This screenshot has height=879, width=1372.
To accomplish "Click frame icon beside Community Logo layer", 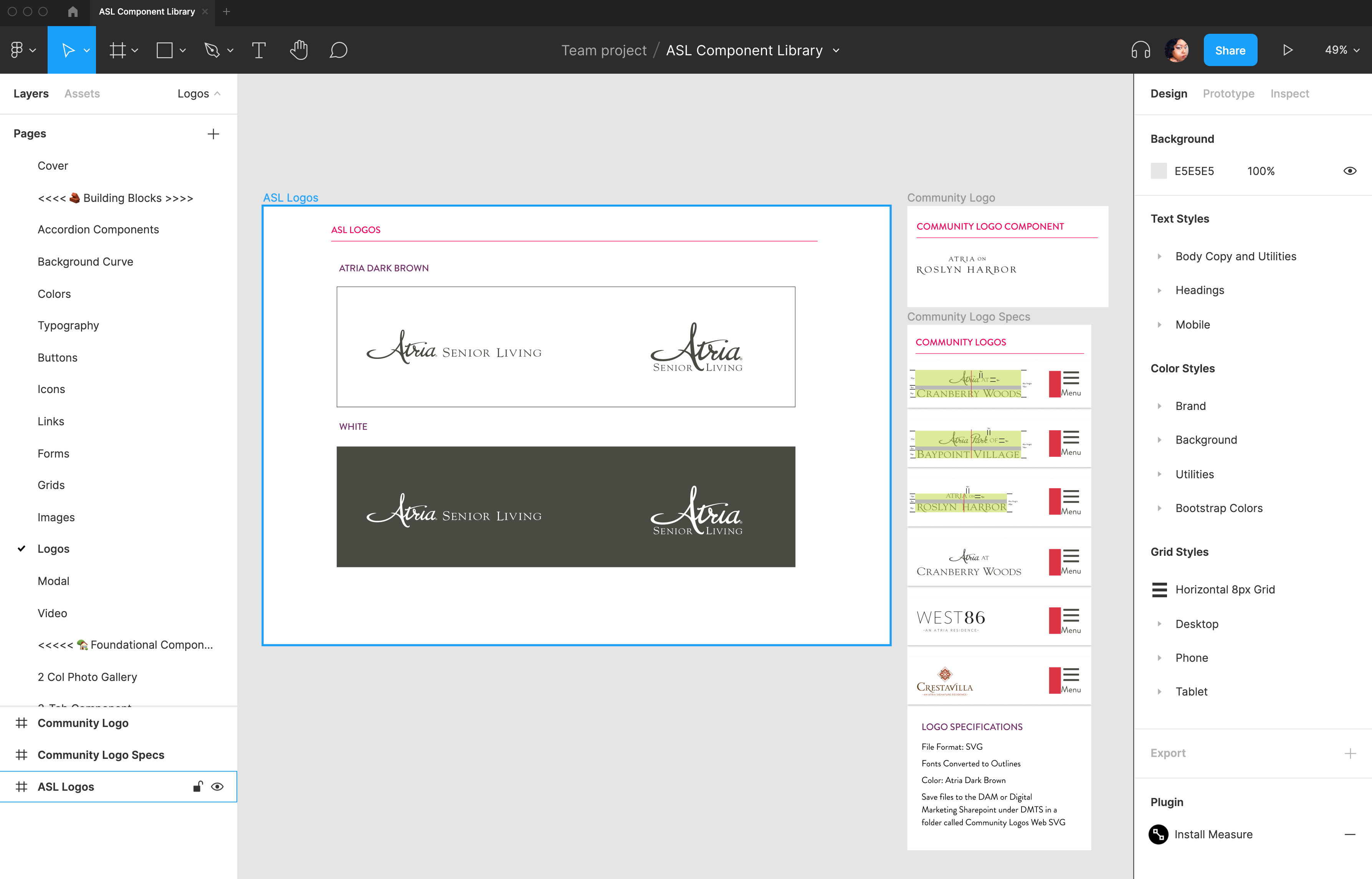I will (x=21, y=723).
